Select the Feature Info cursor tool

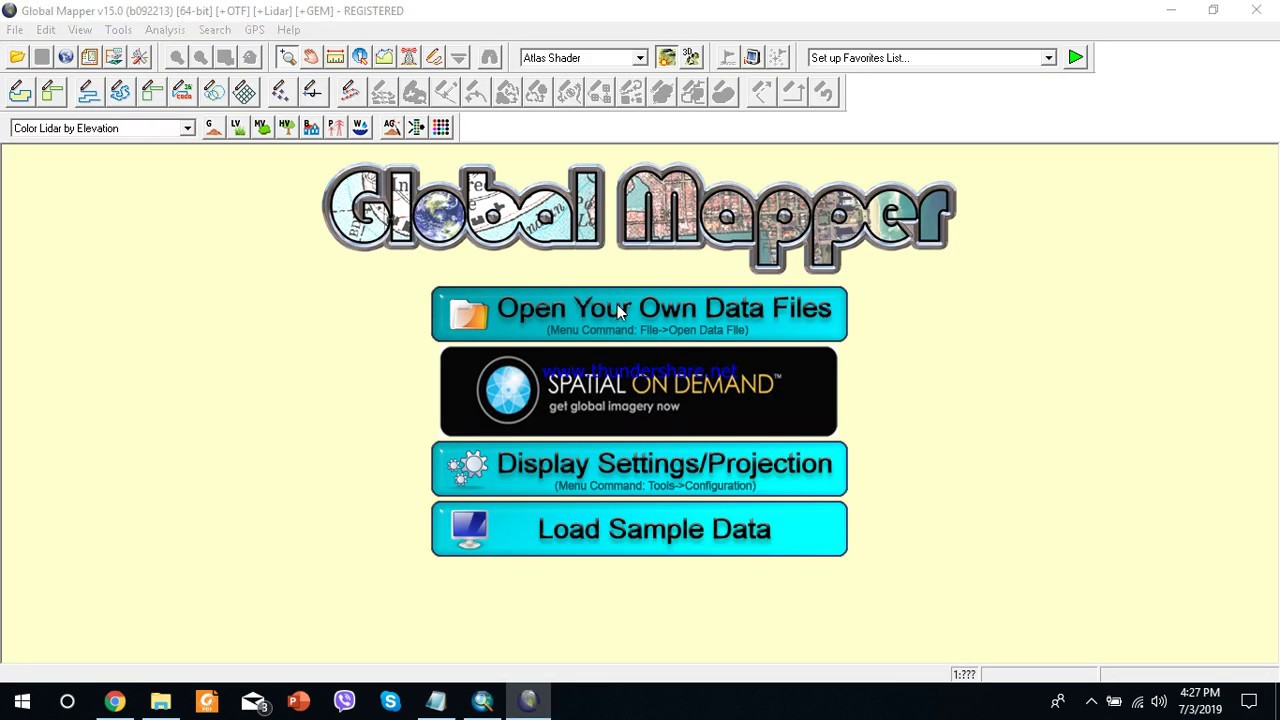[360, 57]
